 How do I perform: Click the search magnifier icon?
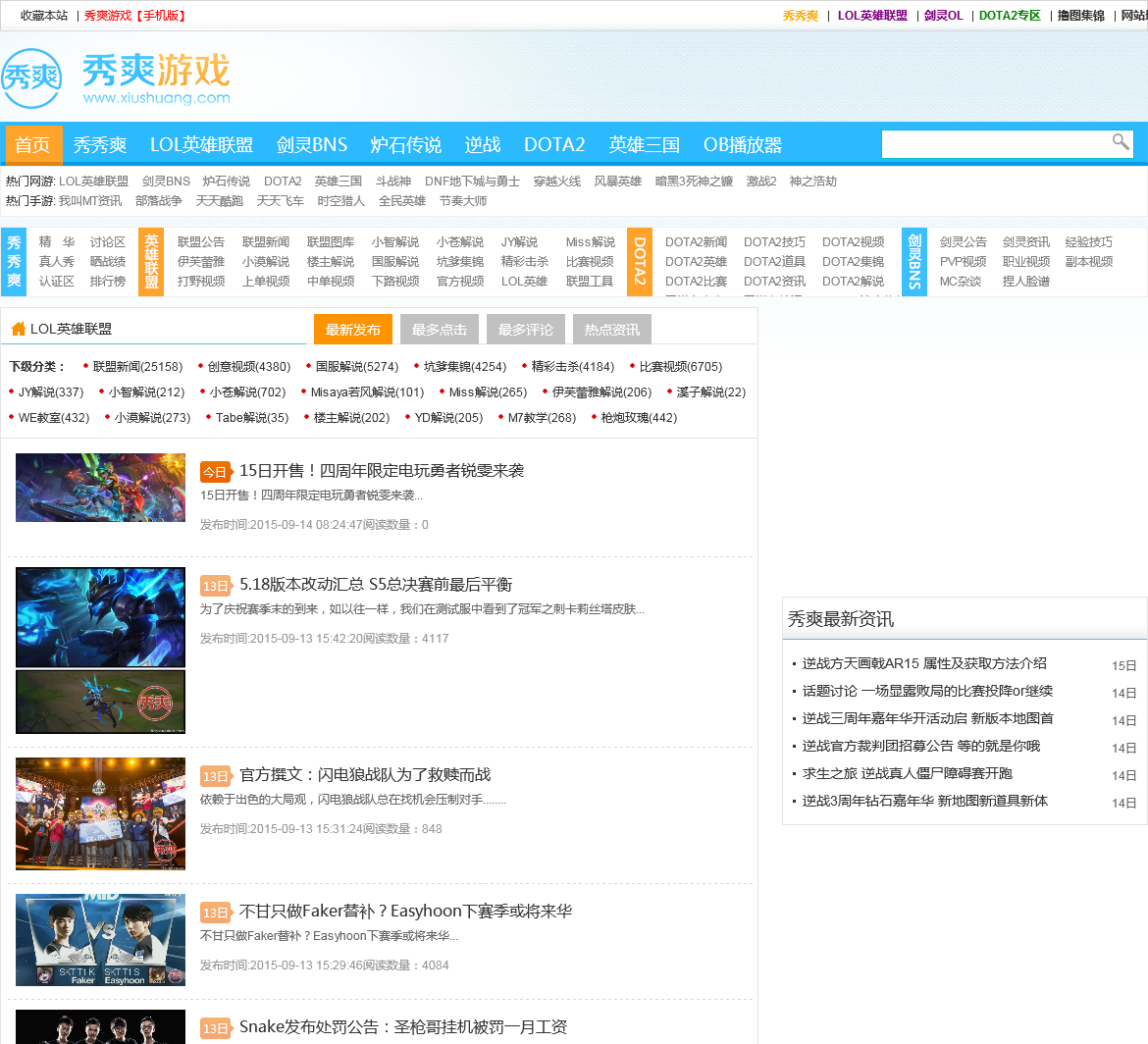click(x=1120, y=142)
